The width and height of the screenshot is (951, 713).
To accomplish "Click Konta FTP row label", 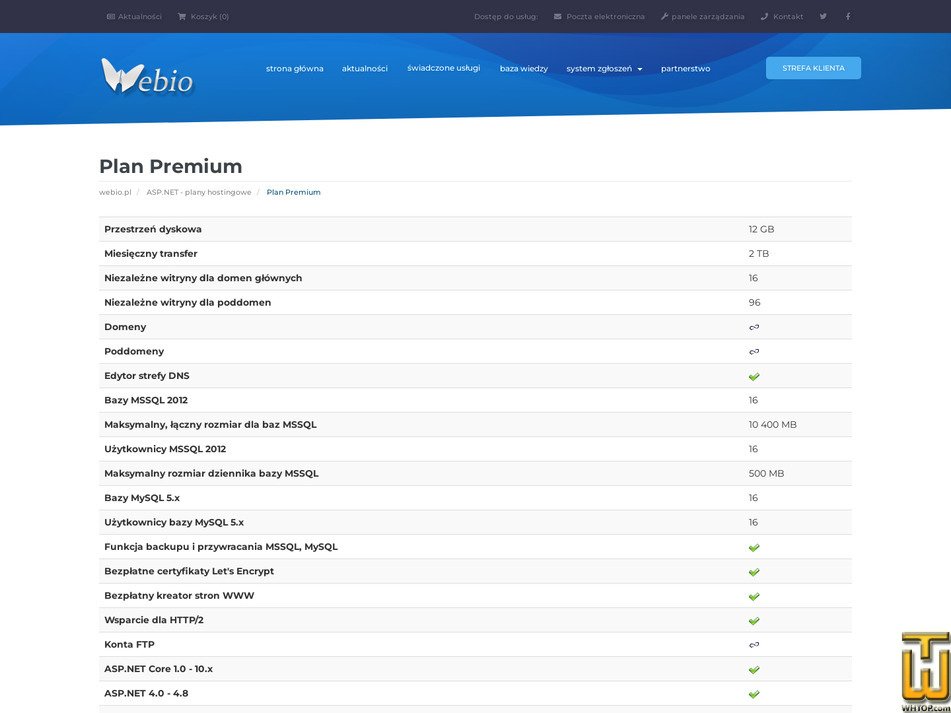I will [x=129, y=644].
